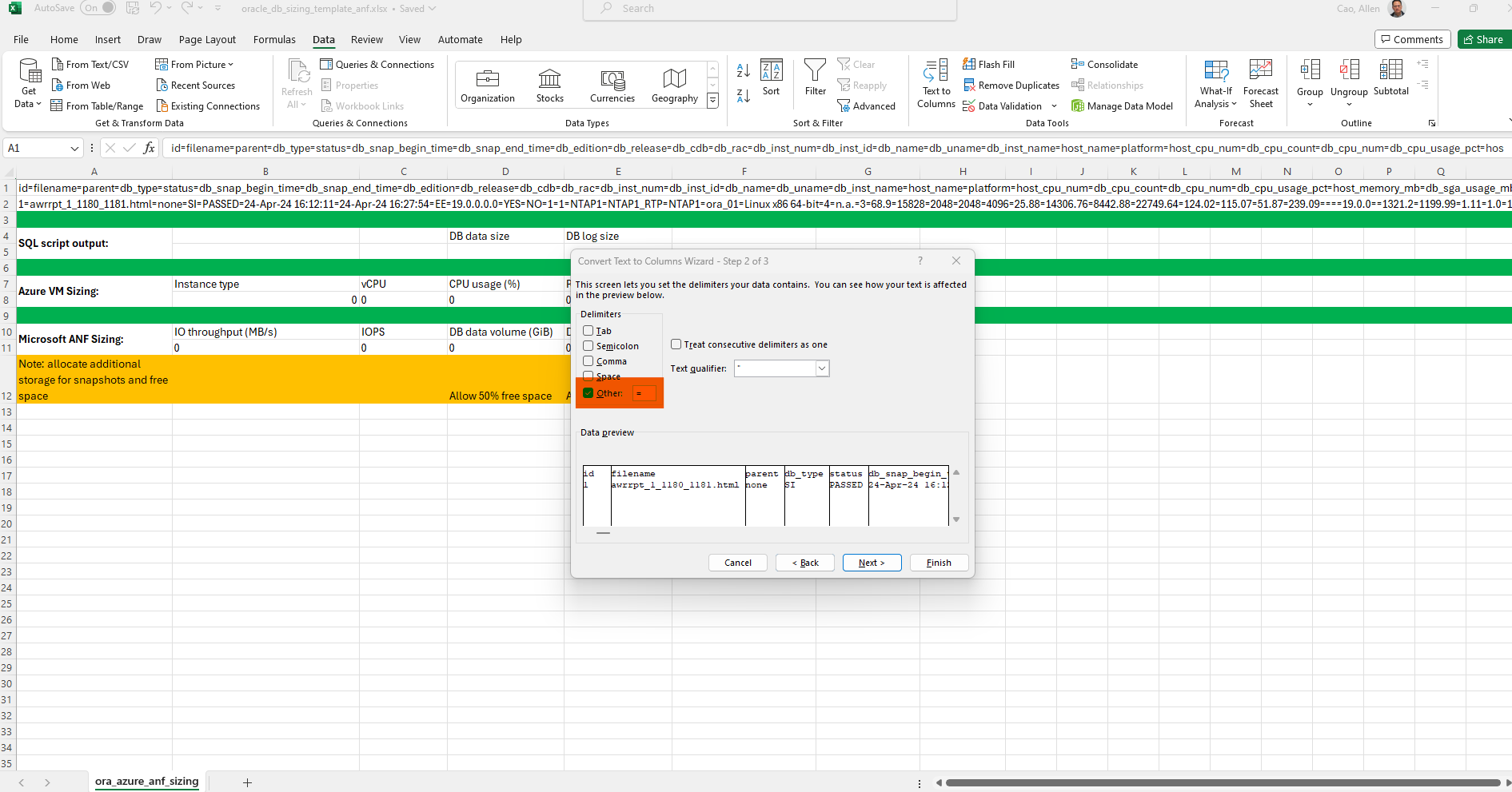Click the Remove Duplicates icon
The image size is (1512, 792).
(x=969, y=86)
